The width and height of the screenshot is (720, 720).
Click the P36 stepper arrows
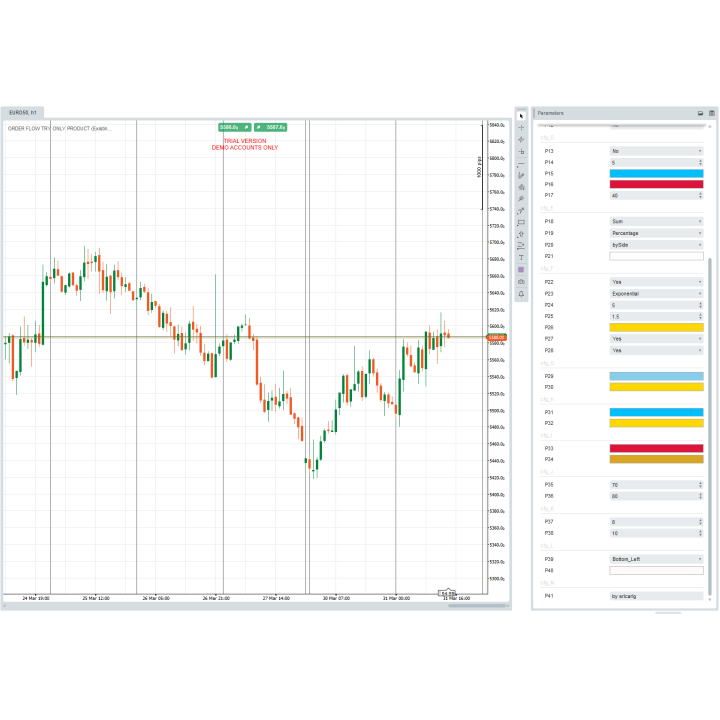pos(700,496)
